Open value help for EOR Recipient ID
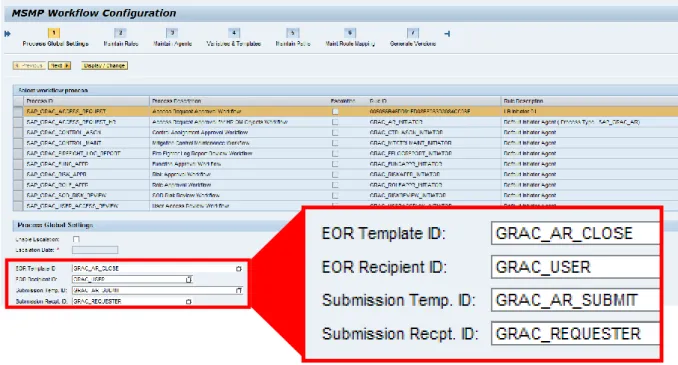 (x=189, y=279)
